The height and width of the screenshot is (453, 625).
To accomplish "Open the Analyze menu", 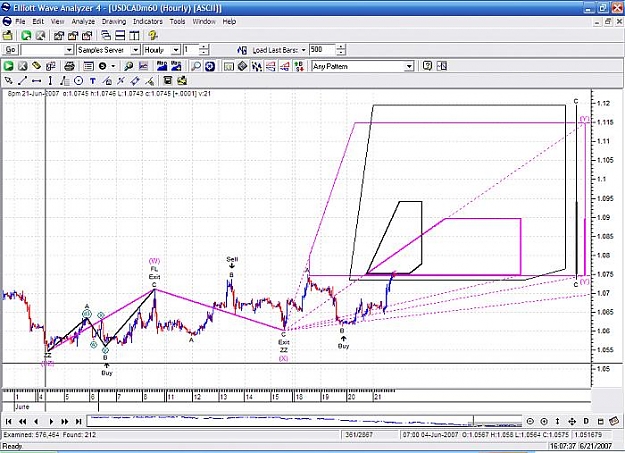I will point(83,22).
